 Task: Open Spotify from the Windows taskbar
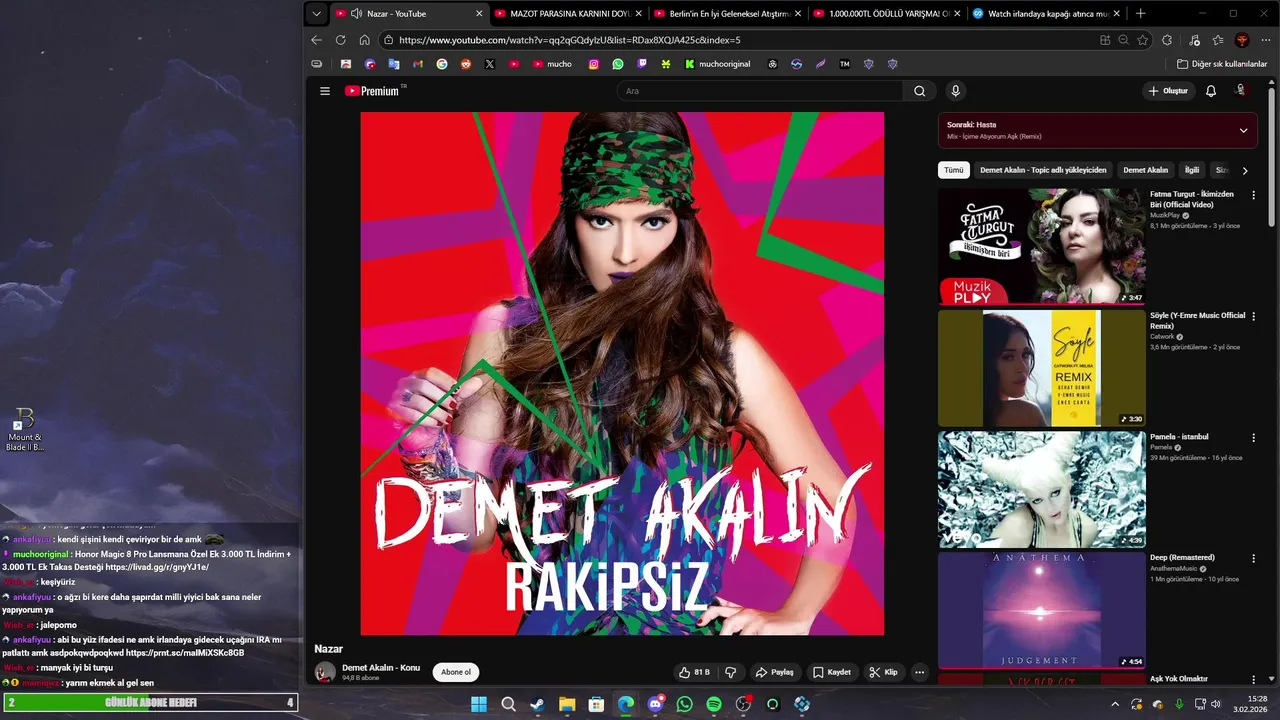coord(714,704)
